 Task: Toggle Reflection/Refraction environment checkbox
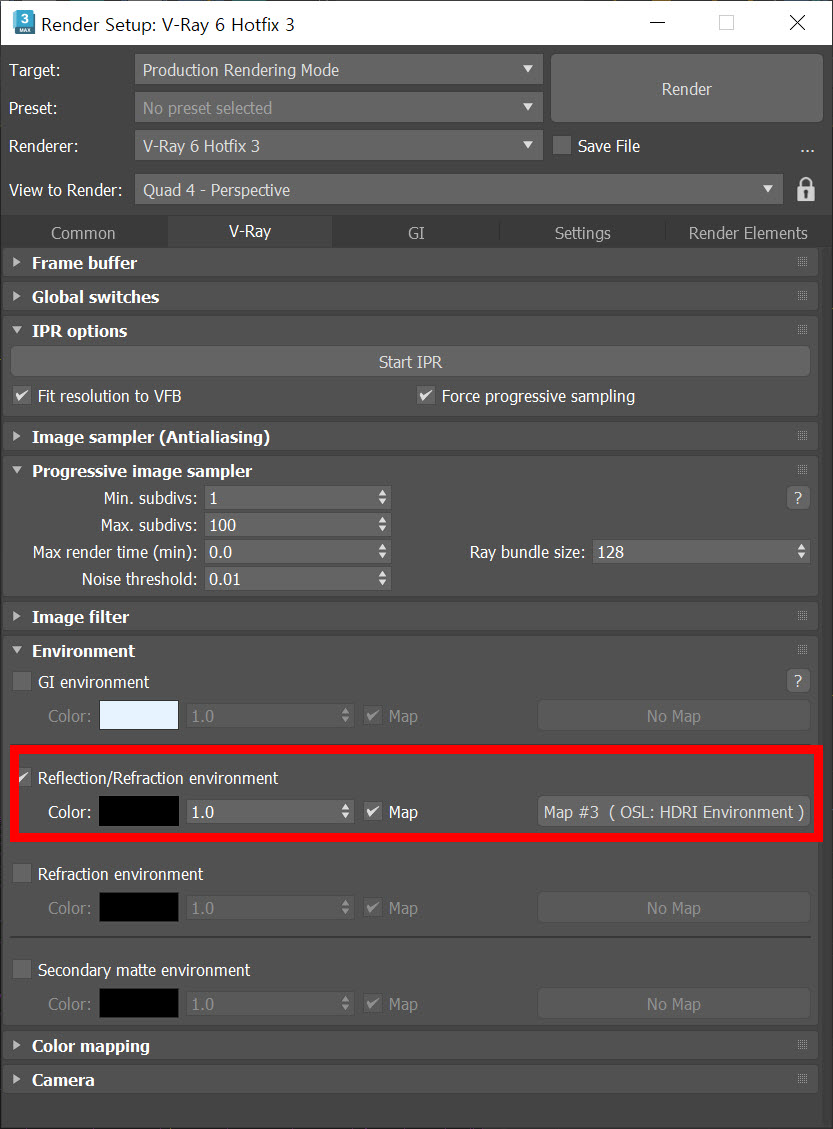(x=24, y=778)
